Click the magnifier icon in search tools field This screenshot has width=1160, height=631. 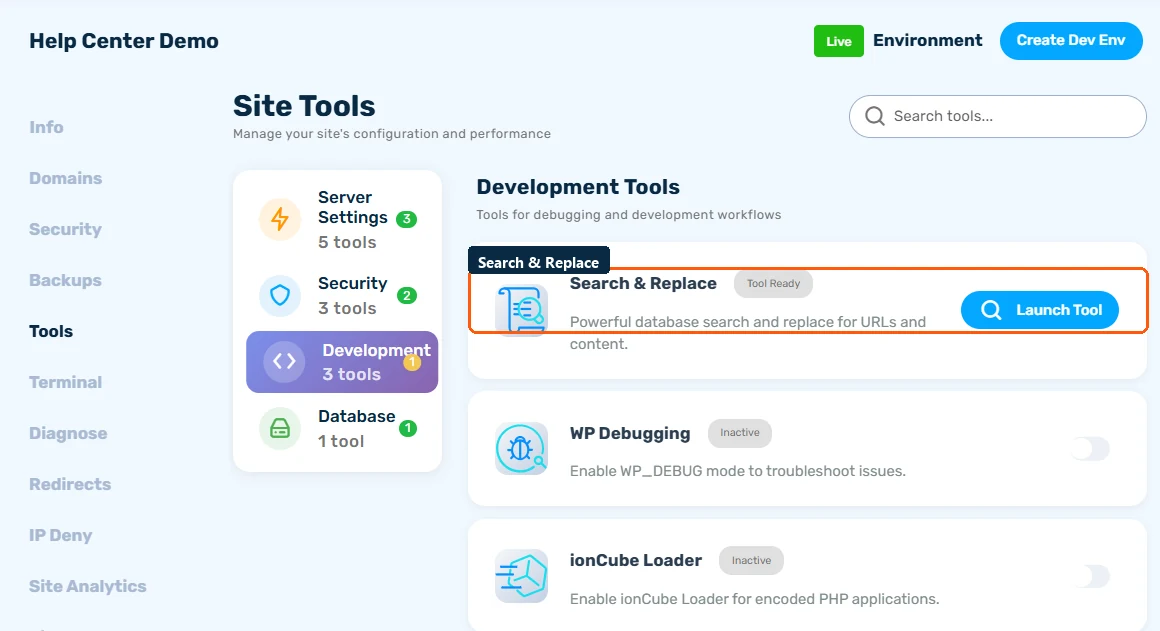pyautogui.click(x=874, y=116)
